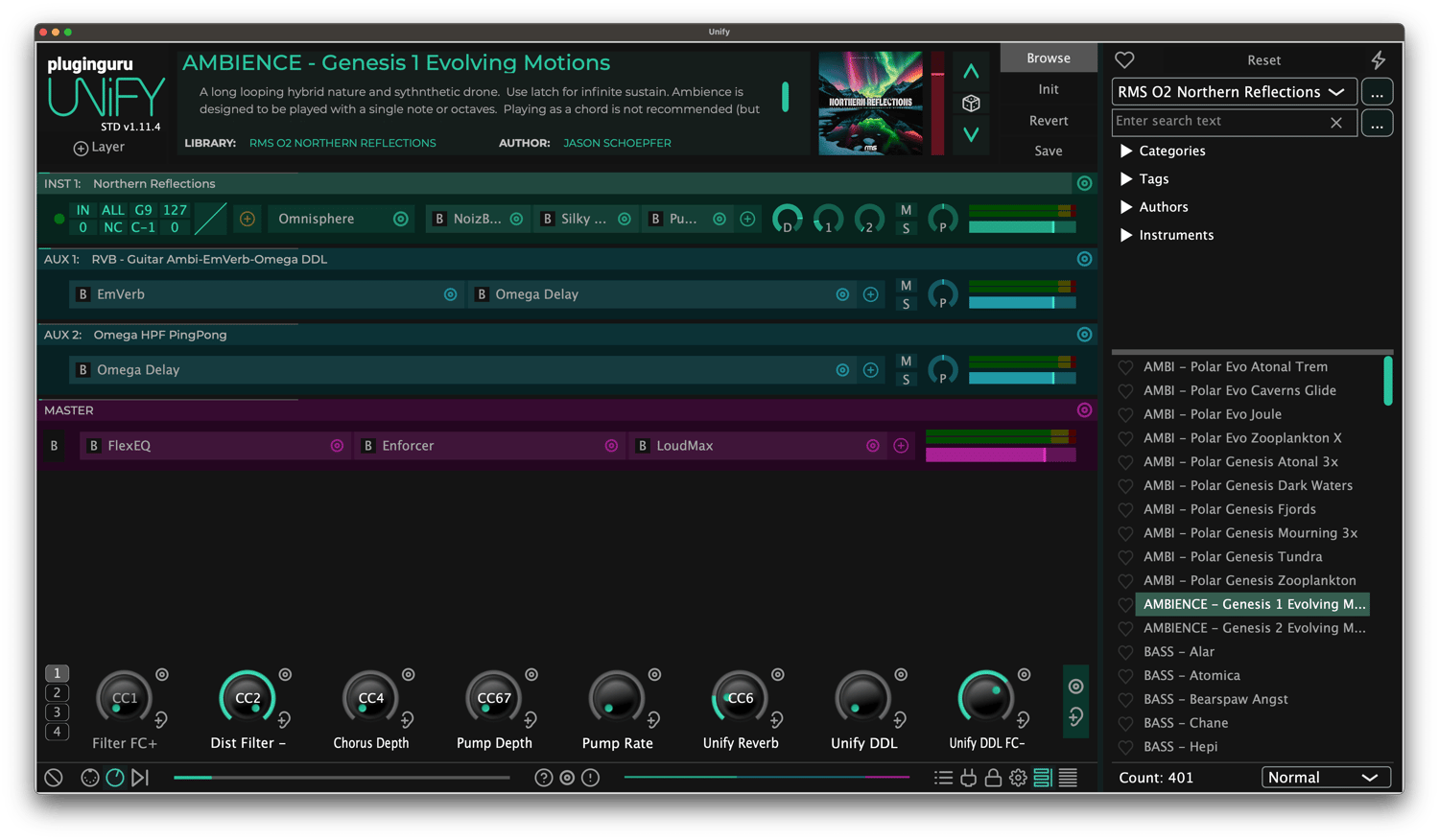Select the AMBI – Polar Evo Joule patch
Screen dimensions: 1439x840
coord(1212,414)
